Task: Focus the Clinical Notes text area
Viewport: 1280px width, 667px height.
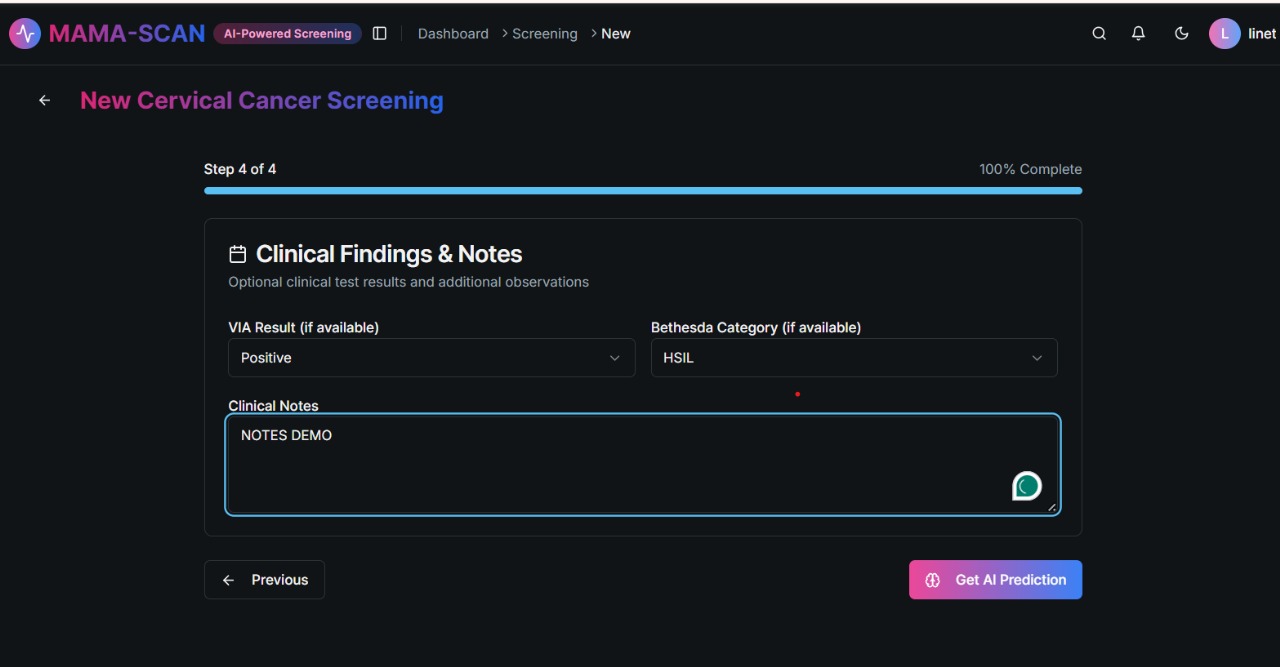Action: pos(600,465)
